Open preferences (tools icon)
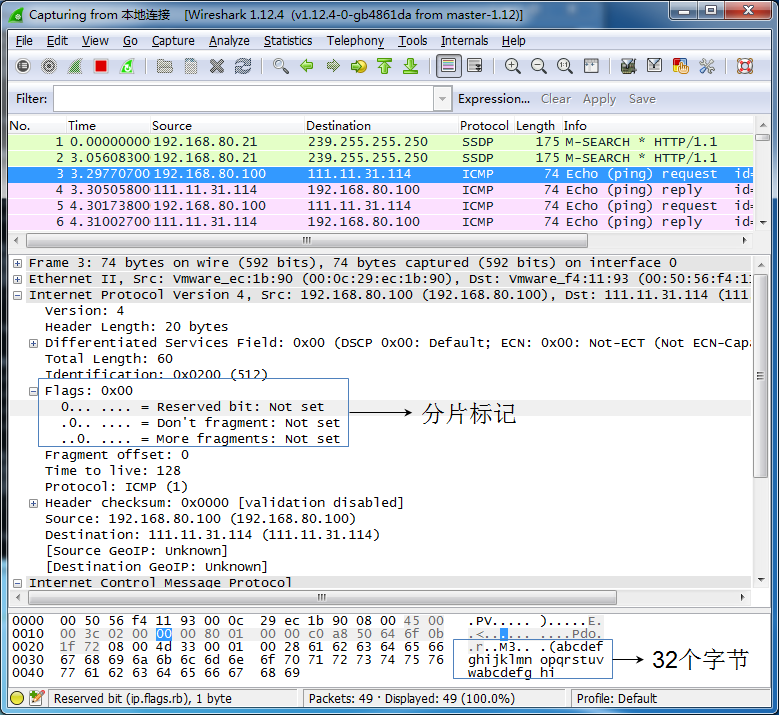This screenshot has width=779, height=715. 706,66
